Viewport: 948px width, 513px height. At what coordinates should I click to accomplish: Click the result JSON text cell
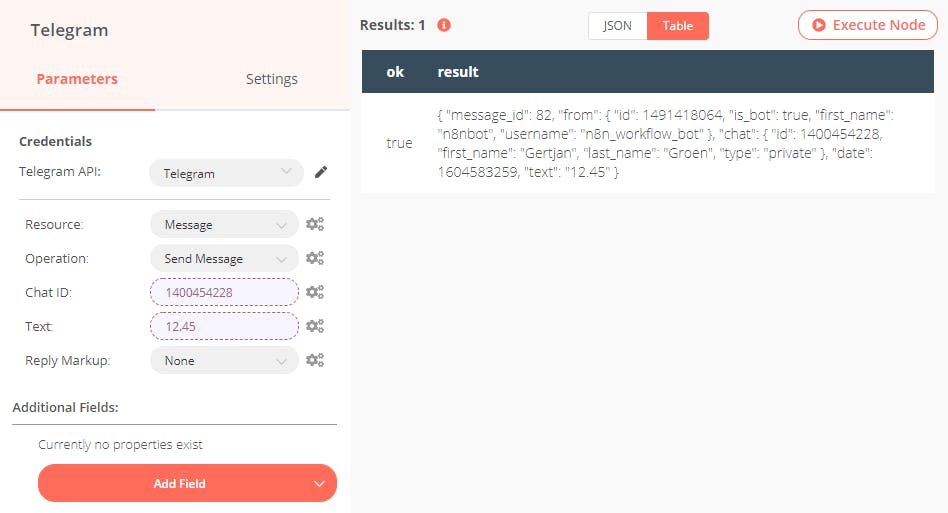(665, 143)
